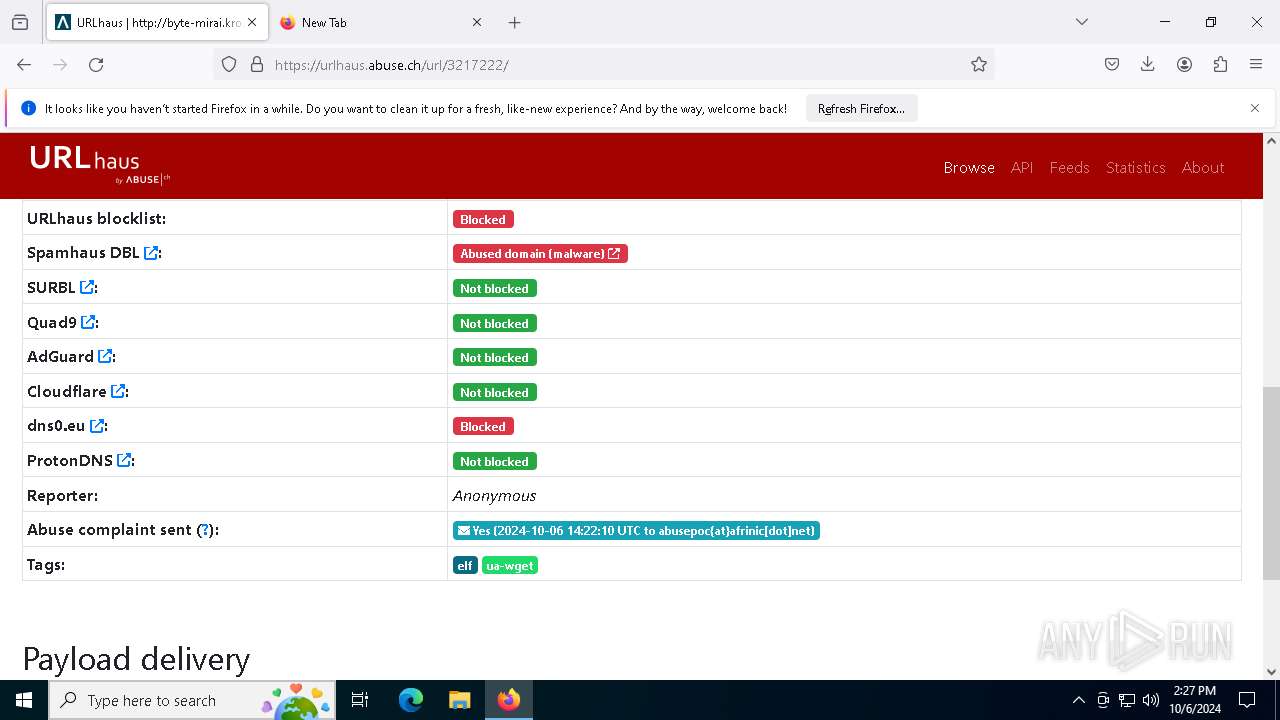Open ProtonDNS external link icon
This screenshot has width=1280, height=720.
pyautogui.click(x=124, y=460)
